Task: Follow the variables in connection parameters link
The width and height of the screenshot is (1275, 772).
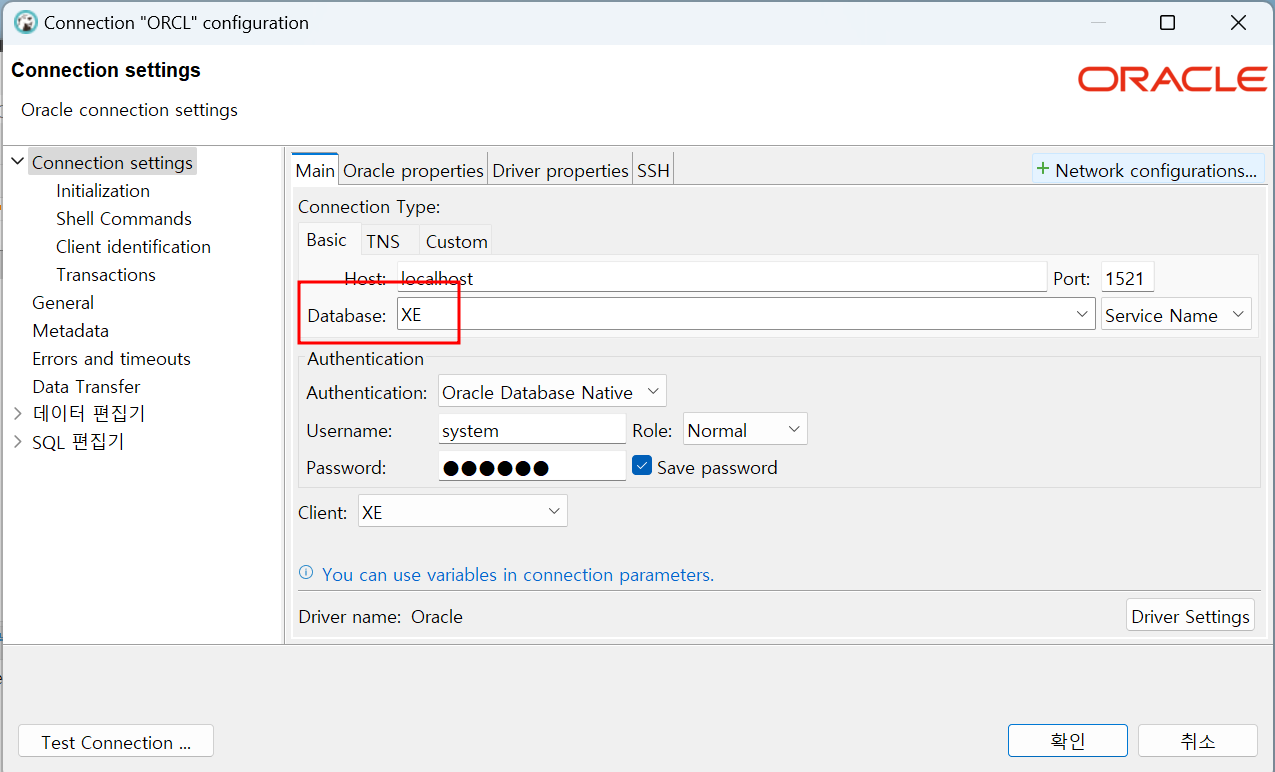Action: (x=518, y=574)
